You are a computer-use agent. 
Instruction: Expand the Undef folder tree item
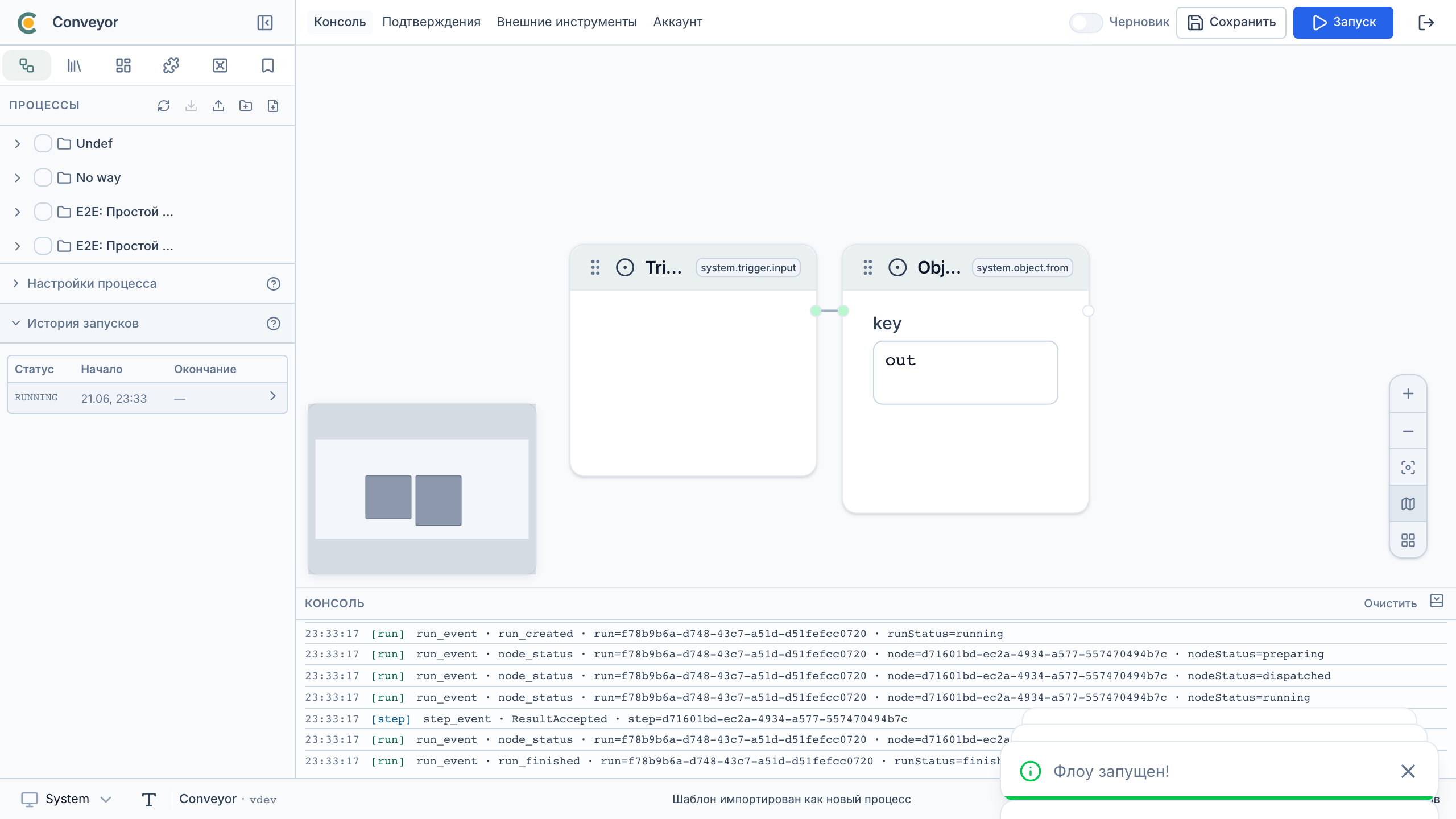click(x=18, y=144)
